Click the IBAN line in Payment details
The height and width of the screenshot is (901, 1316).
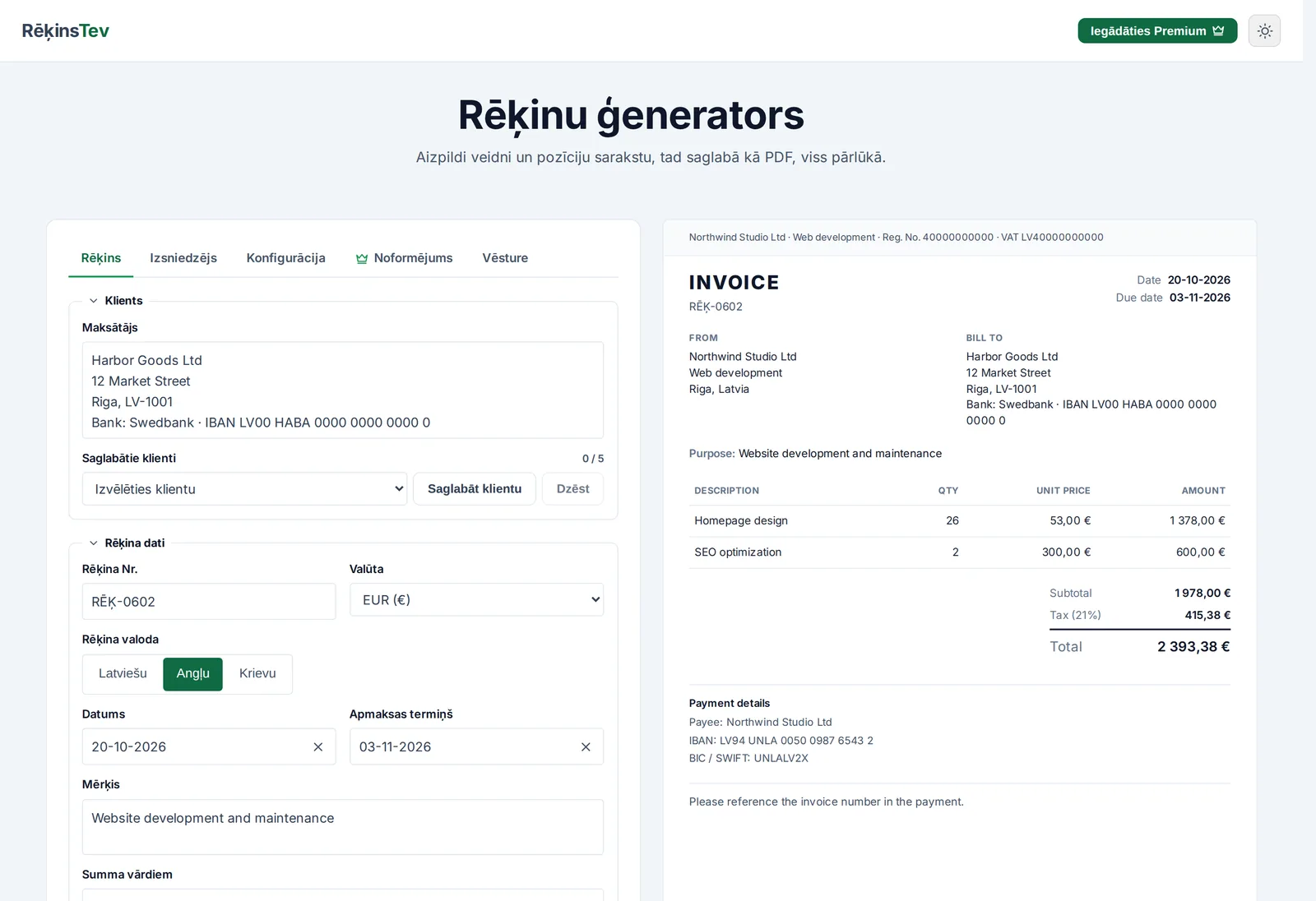click(x=781, y=741)
